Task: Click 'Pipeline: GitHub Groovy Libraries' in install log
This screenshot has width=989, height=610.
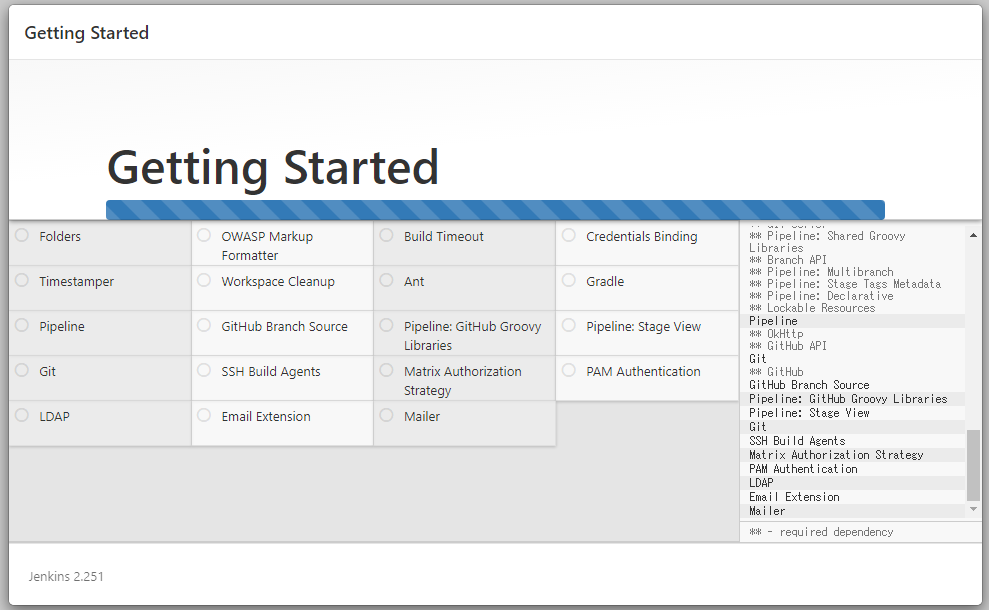Action: point(848,399)
